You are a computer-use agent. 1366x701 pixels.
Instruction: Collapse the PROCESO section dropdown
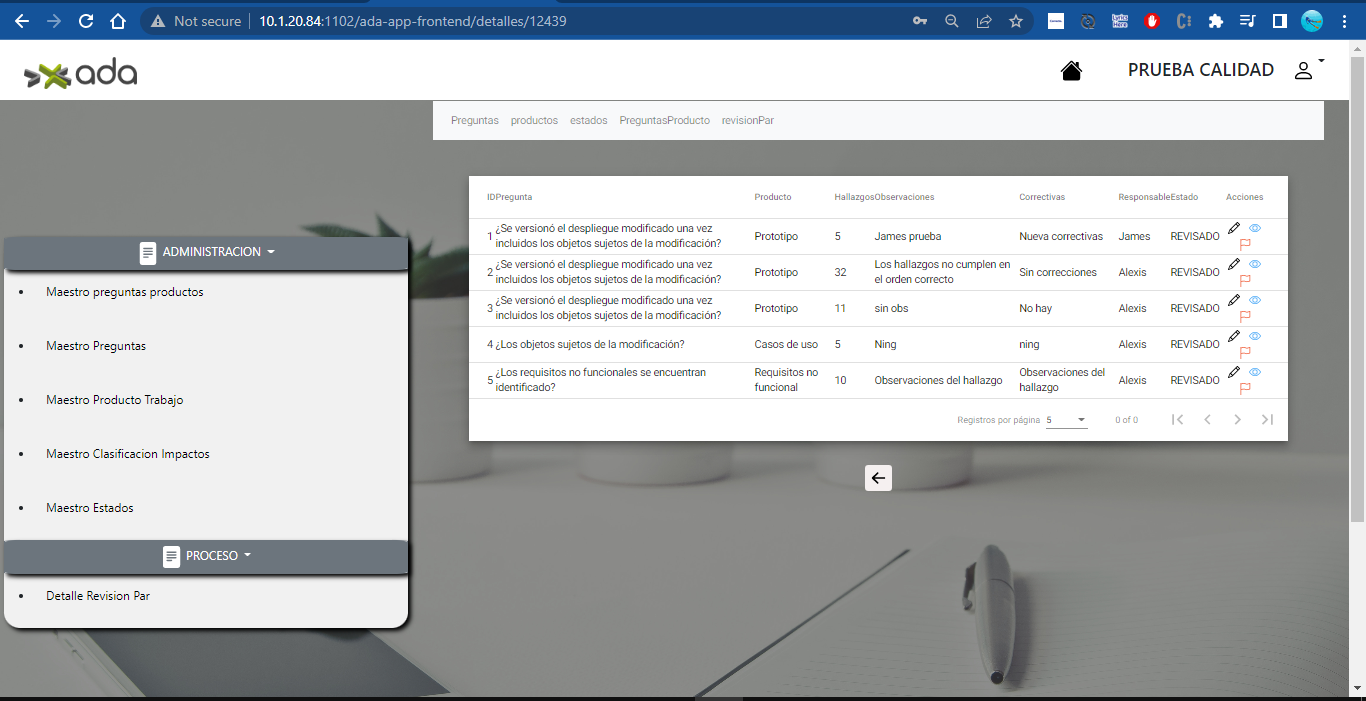[207, 556]
